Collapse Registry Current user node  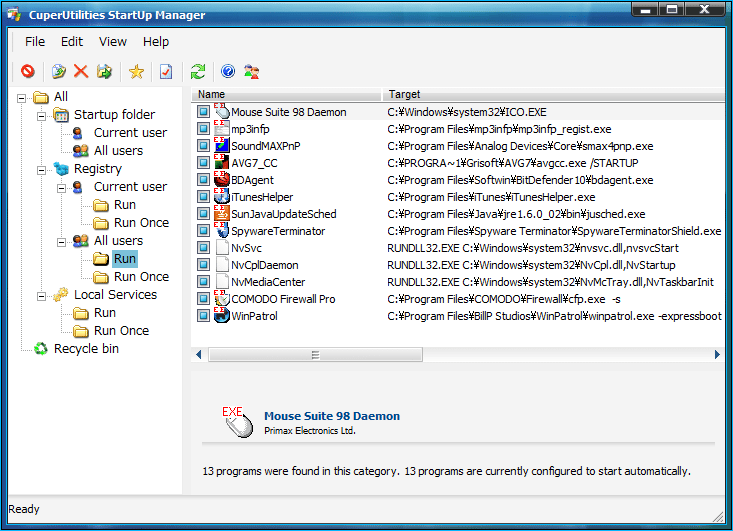coord(61,188)
